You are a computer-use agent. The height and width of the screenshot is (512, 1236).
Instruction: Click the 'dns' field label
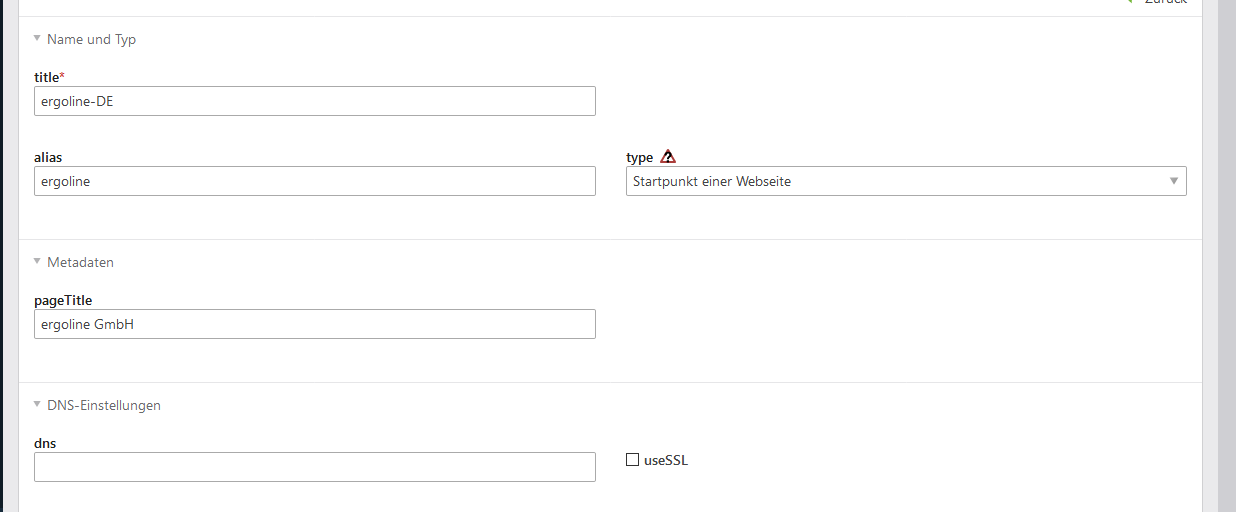tap(44, 443)
